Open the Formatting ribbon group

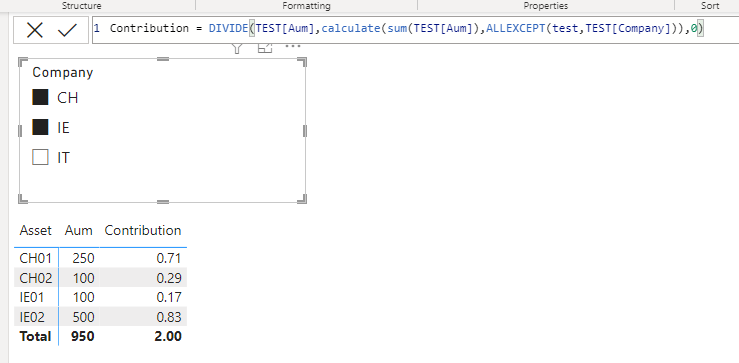coord(306,6)
